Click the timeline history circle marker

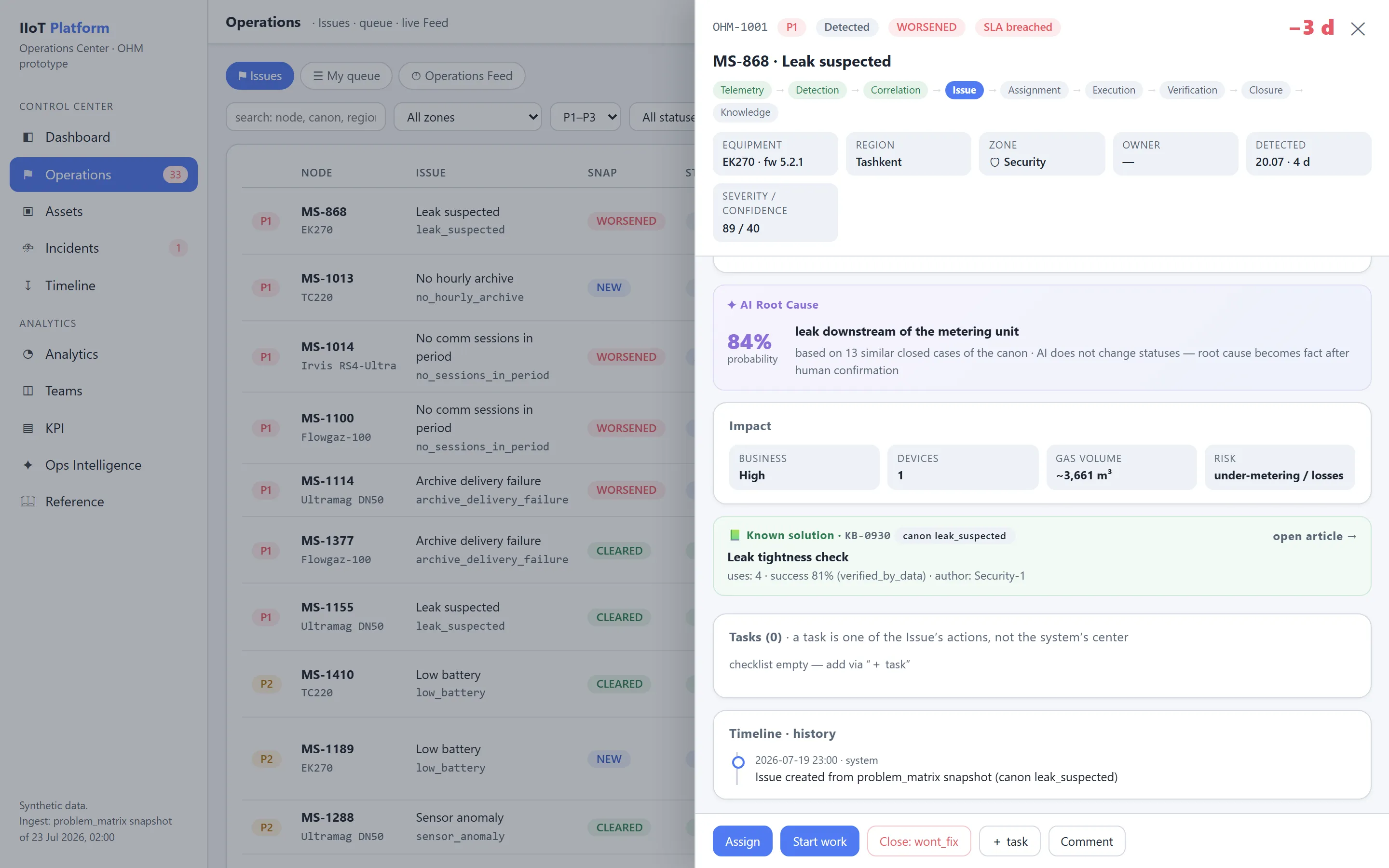coord(738,762)
